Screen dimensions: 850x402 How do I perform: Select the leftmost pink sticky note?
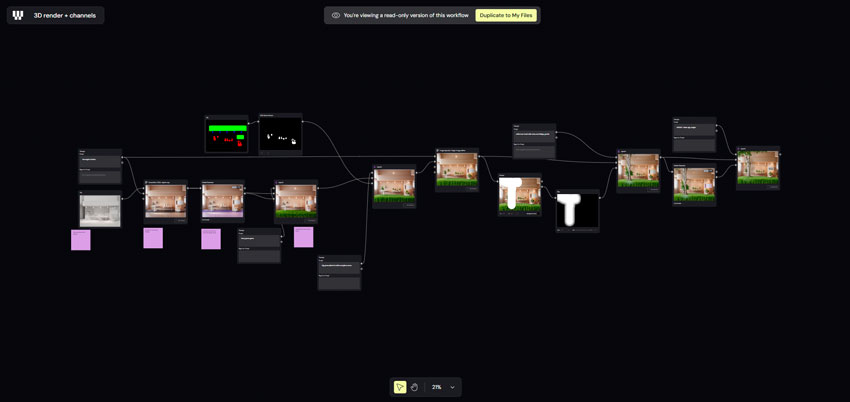81,240
